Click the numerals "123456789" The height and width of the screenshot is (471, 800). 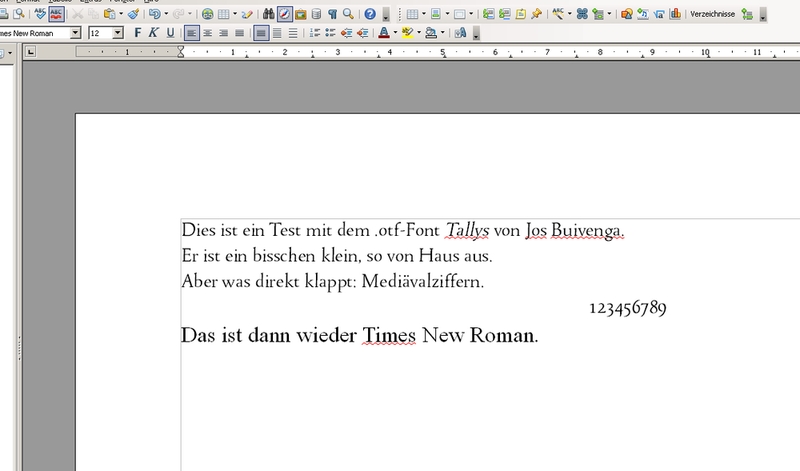[x=628, y=308]
